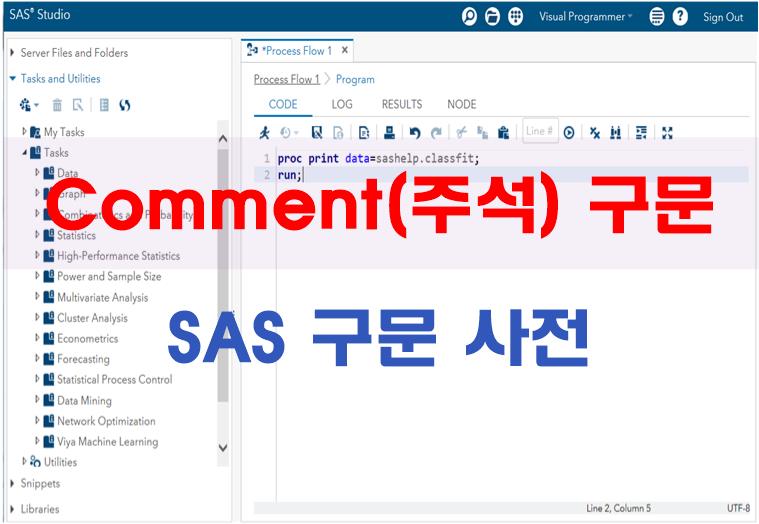Open the More application options menu icon
The height and width of the screenshot is (524, 759).
coord(656,17)
